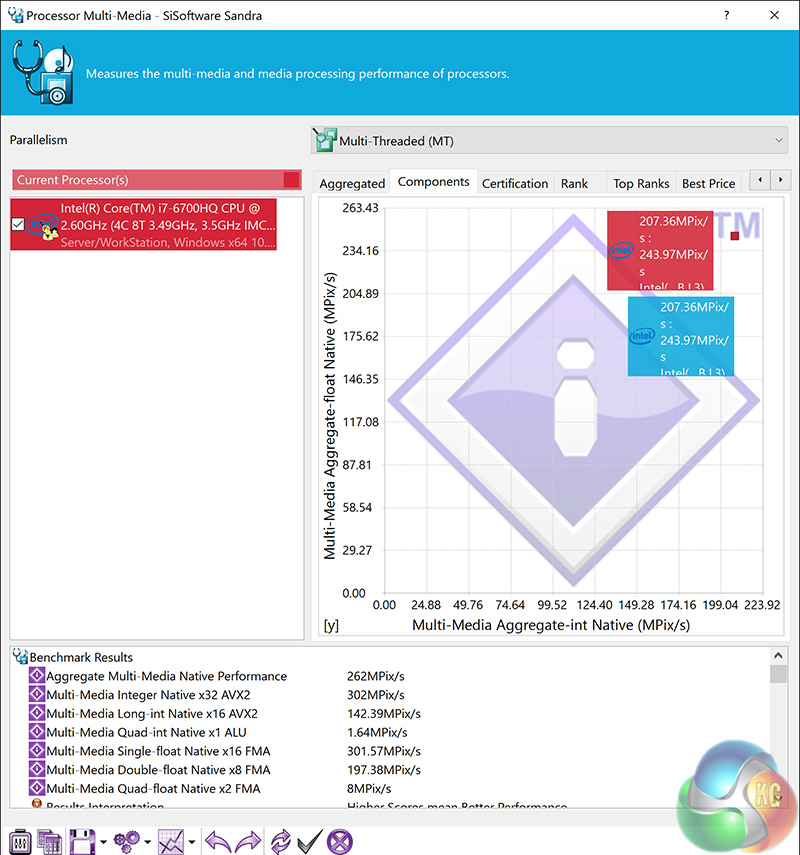
Task: Expand the dropdown arrow next to gears icon
Action: (148, 842)
